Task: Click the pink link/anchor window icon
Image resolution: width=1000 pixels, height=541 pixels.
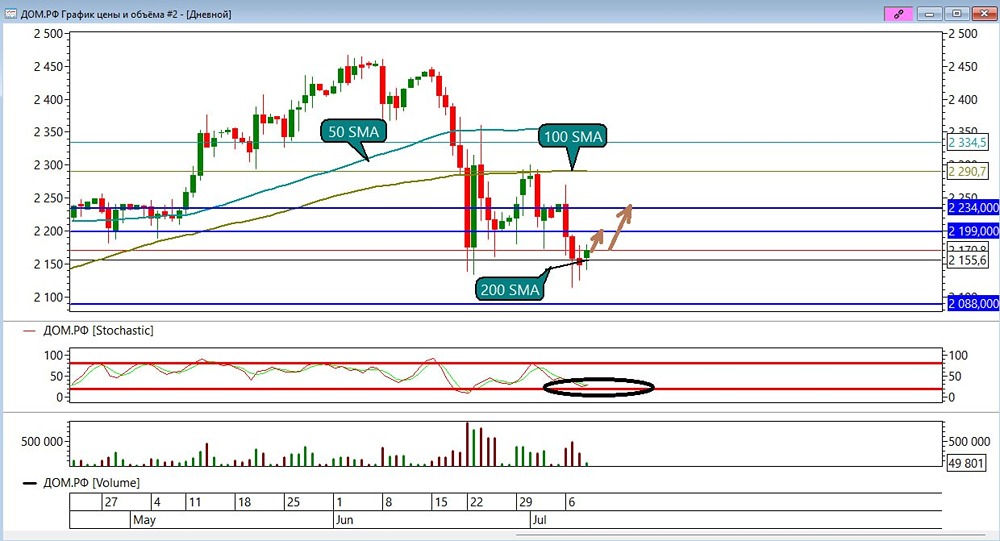Action: [x=900, y=13]
